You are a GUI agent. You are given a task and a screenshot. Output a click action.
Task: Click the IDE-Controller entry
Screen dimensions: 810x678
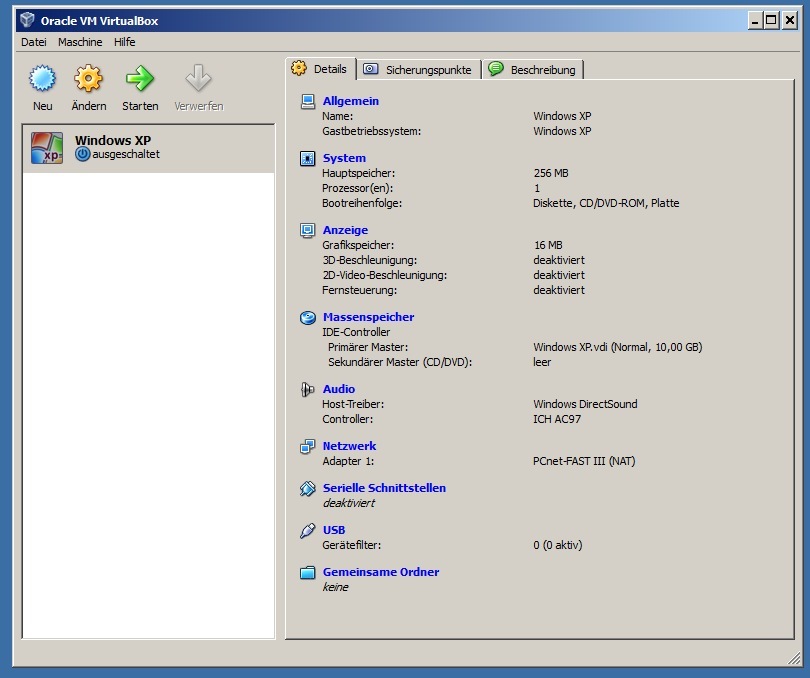(x=356, y=332)
